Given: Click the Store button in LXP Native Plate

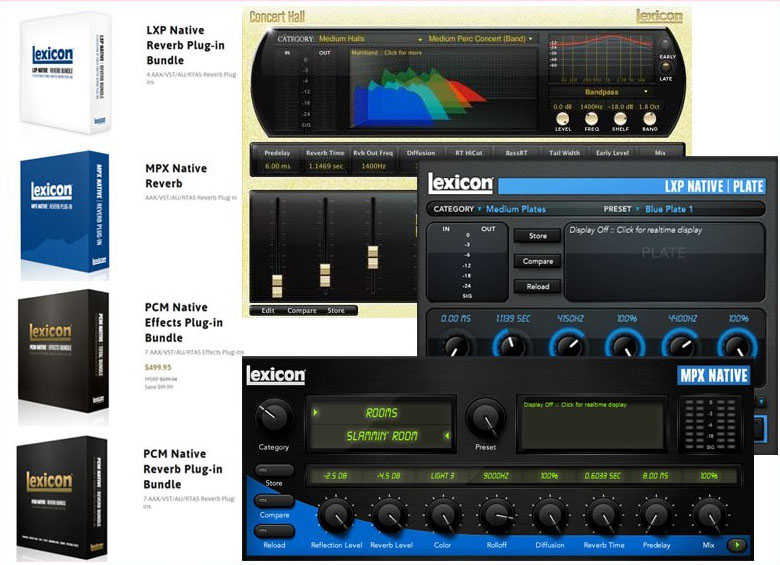Looking at the screenshot, I should (537, 236).
